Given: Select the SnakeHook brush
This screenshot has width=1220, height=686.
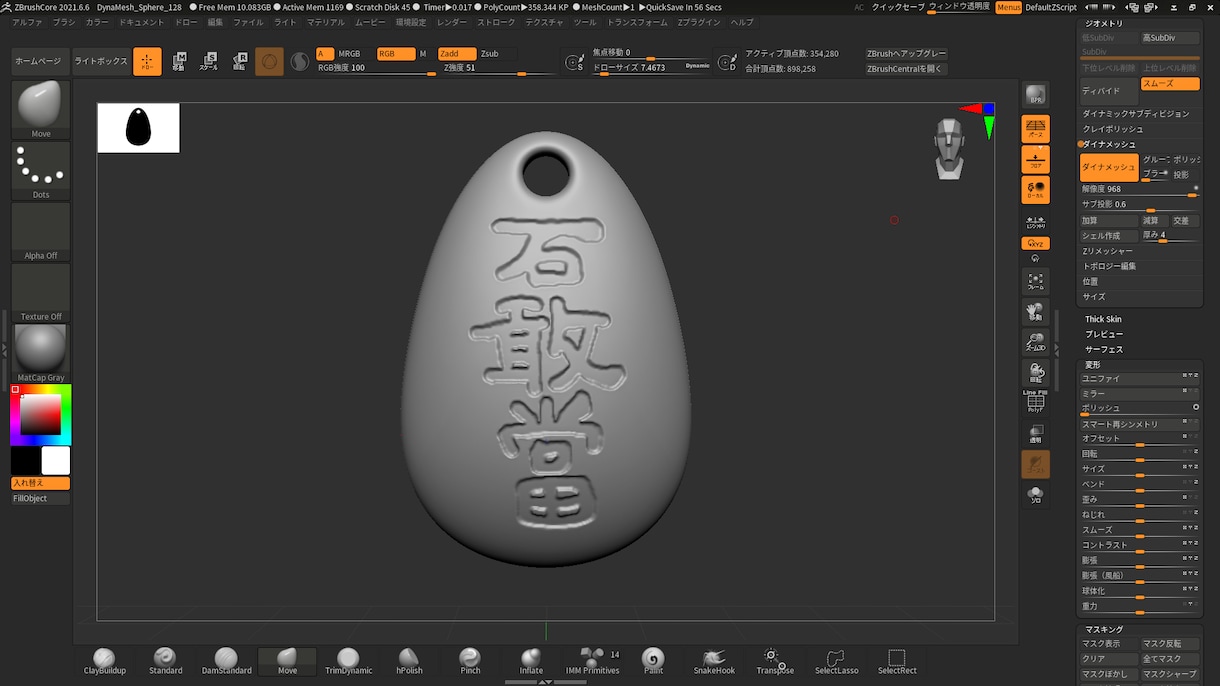Looking at the screenshot, I should click(x=714, y=661).
